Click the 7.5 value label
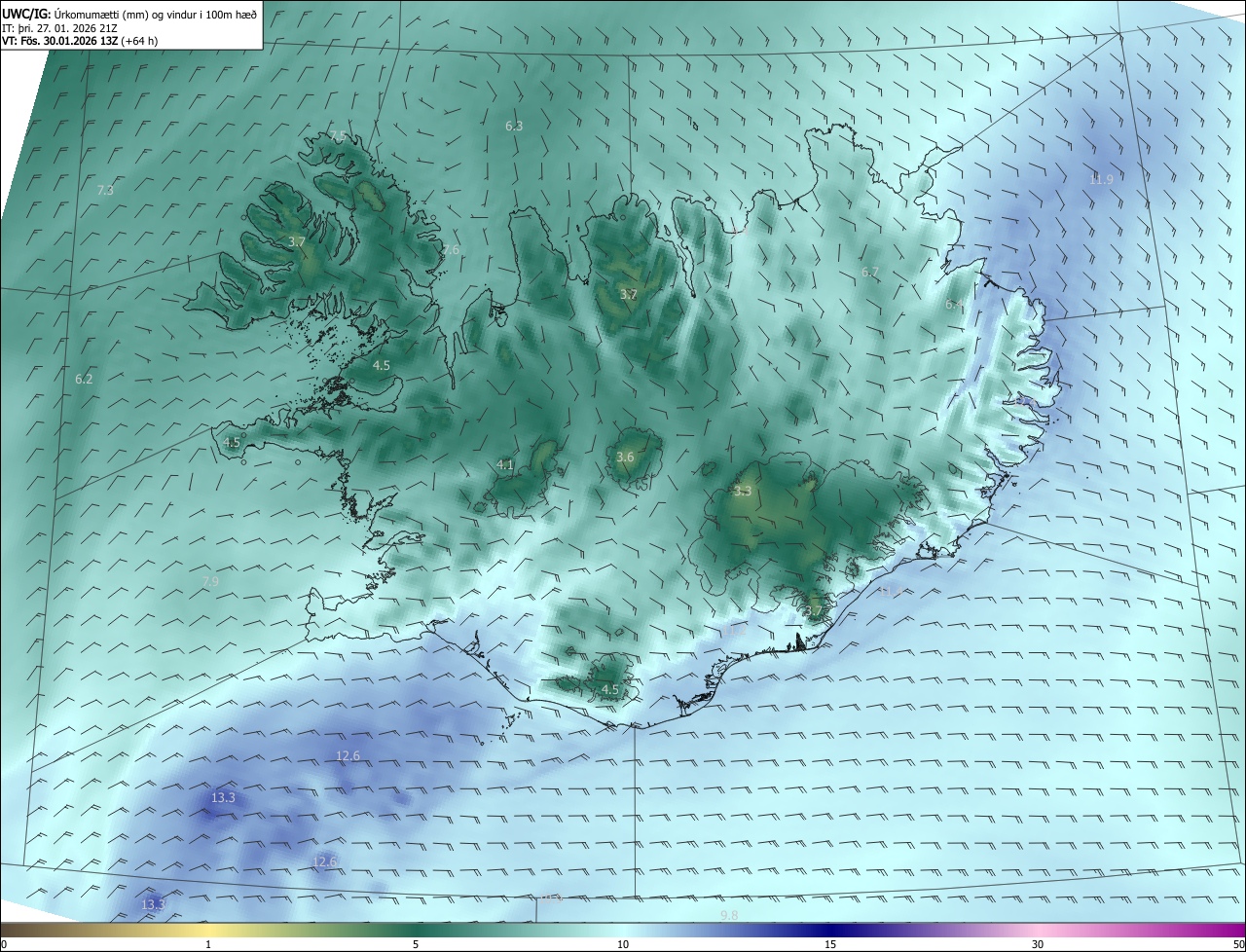Screen dimensions: 1246x952 point(338,136)
